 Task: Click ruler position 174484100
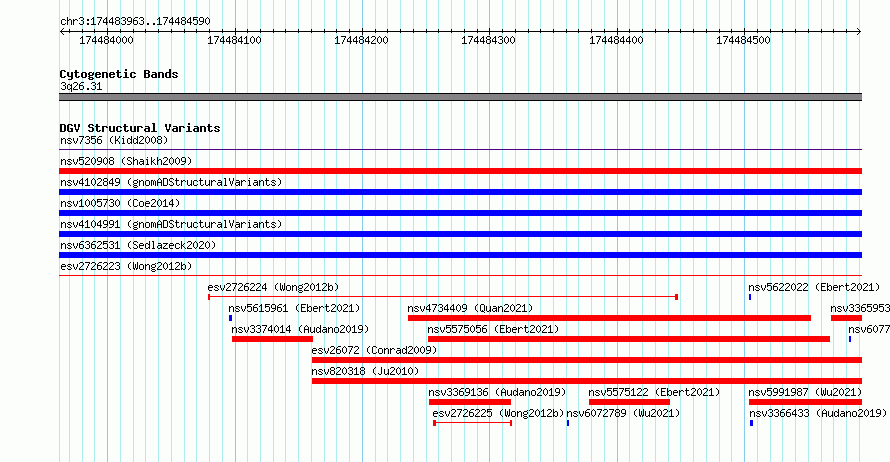[234, 40]
